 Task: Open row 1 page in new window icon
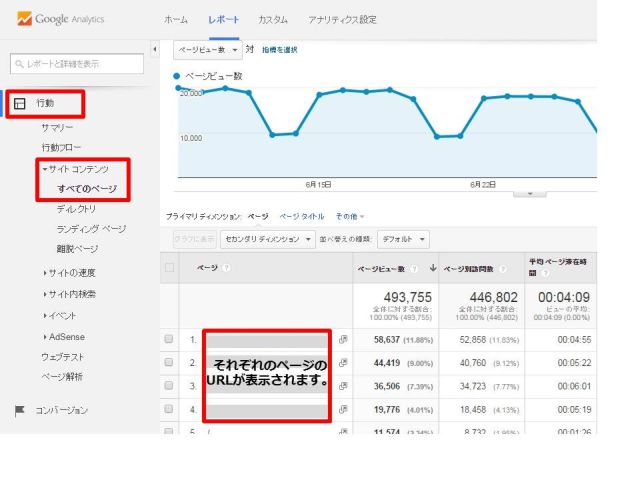(x=343, y=339)
